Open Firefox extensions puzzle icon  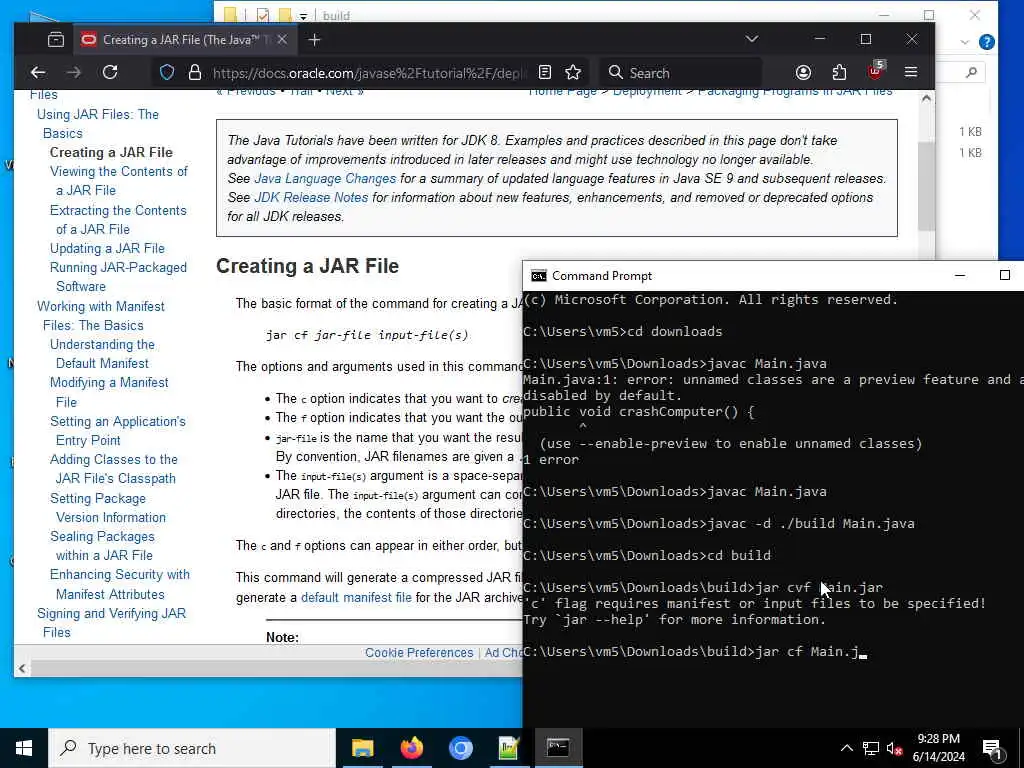[x=839, y=72]
